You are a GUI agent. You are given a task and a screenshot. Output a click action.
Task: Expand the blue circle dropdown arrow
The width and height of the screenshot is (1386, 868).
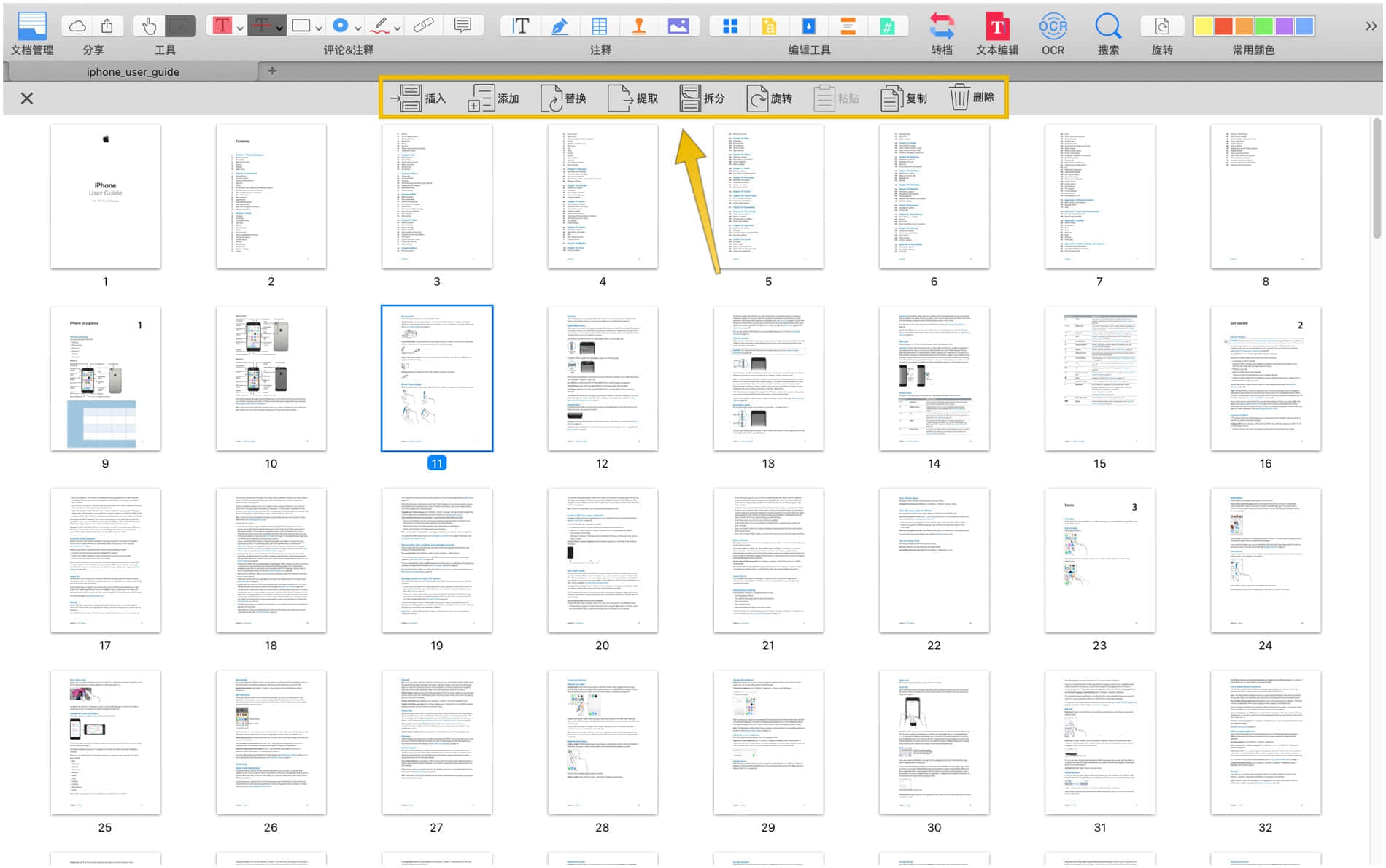(358, 28)
